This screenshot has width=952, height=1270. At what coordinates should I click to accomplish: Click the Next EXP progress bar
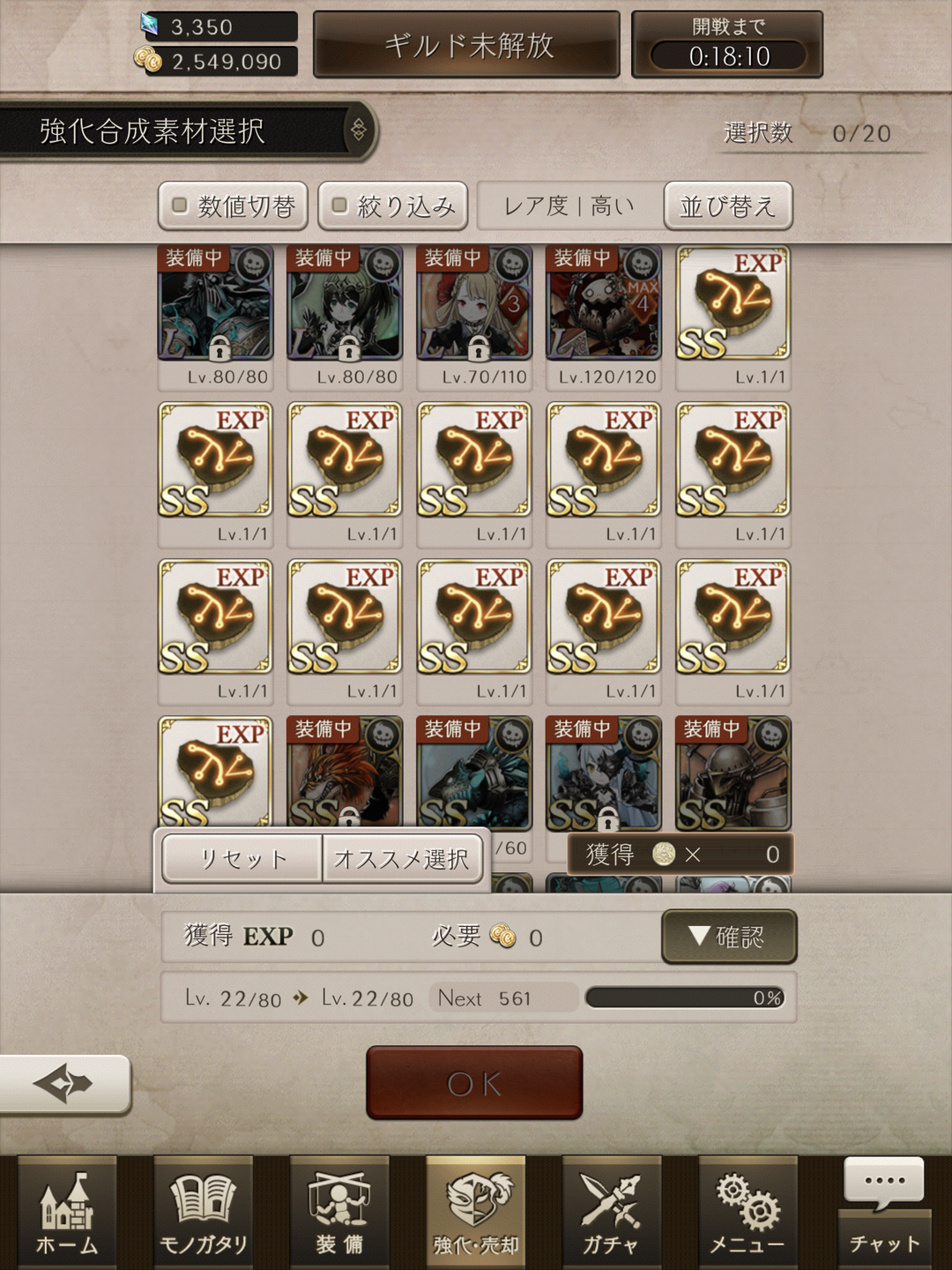coord(685,997)
